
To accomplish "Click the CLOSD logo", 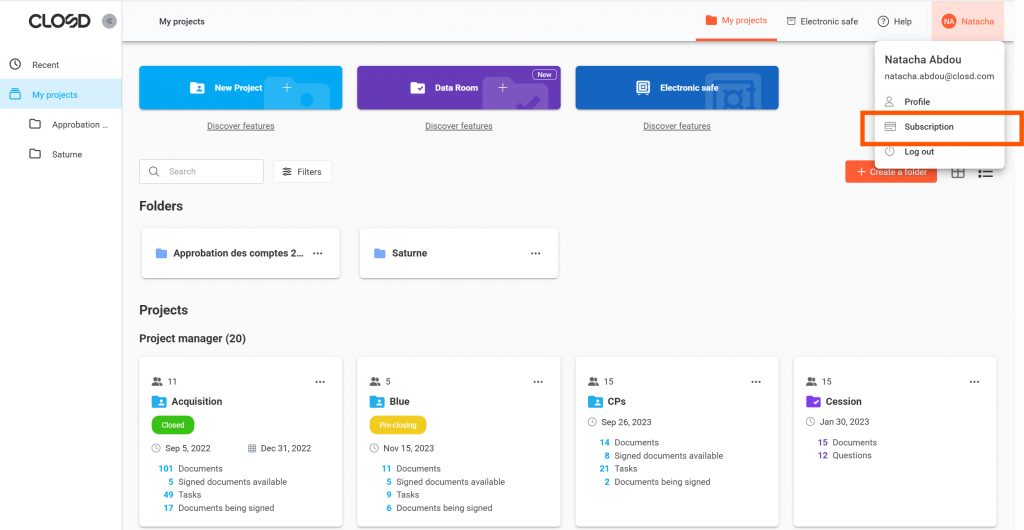I will pos(59,21).
